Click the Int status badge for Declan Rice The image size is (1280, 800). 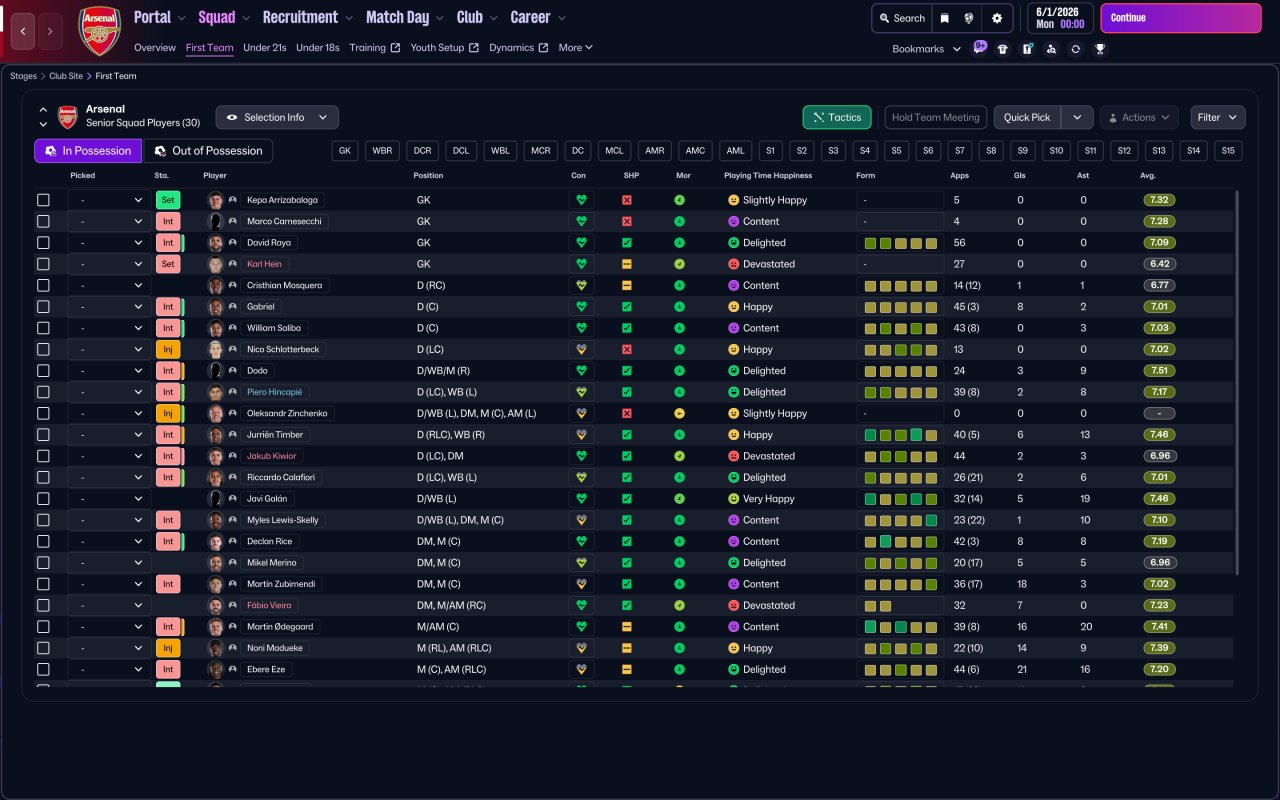(x=168, y=541)
